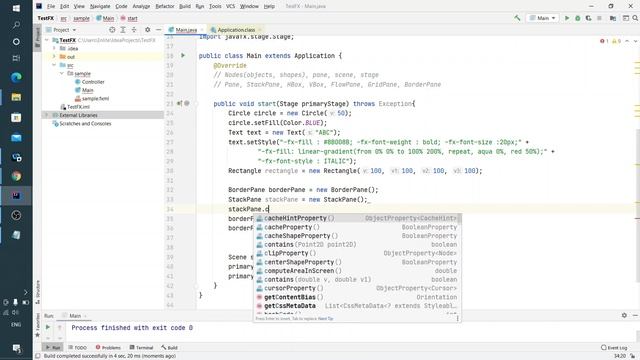Open the Refactor menu
This screenshot has width=640, height=360.
click(x=165, y=6)
